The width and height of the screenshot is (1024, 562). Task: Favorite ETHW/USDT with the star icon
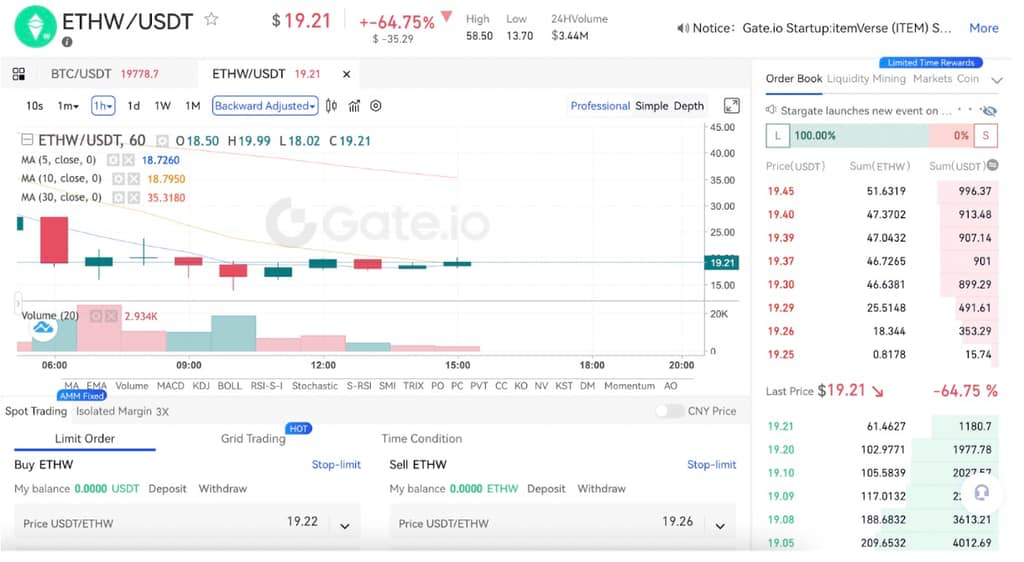(x=211, y=19)
